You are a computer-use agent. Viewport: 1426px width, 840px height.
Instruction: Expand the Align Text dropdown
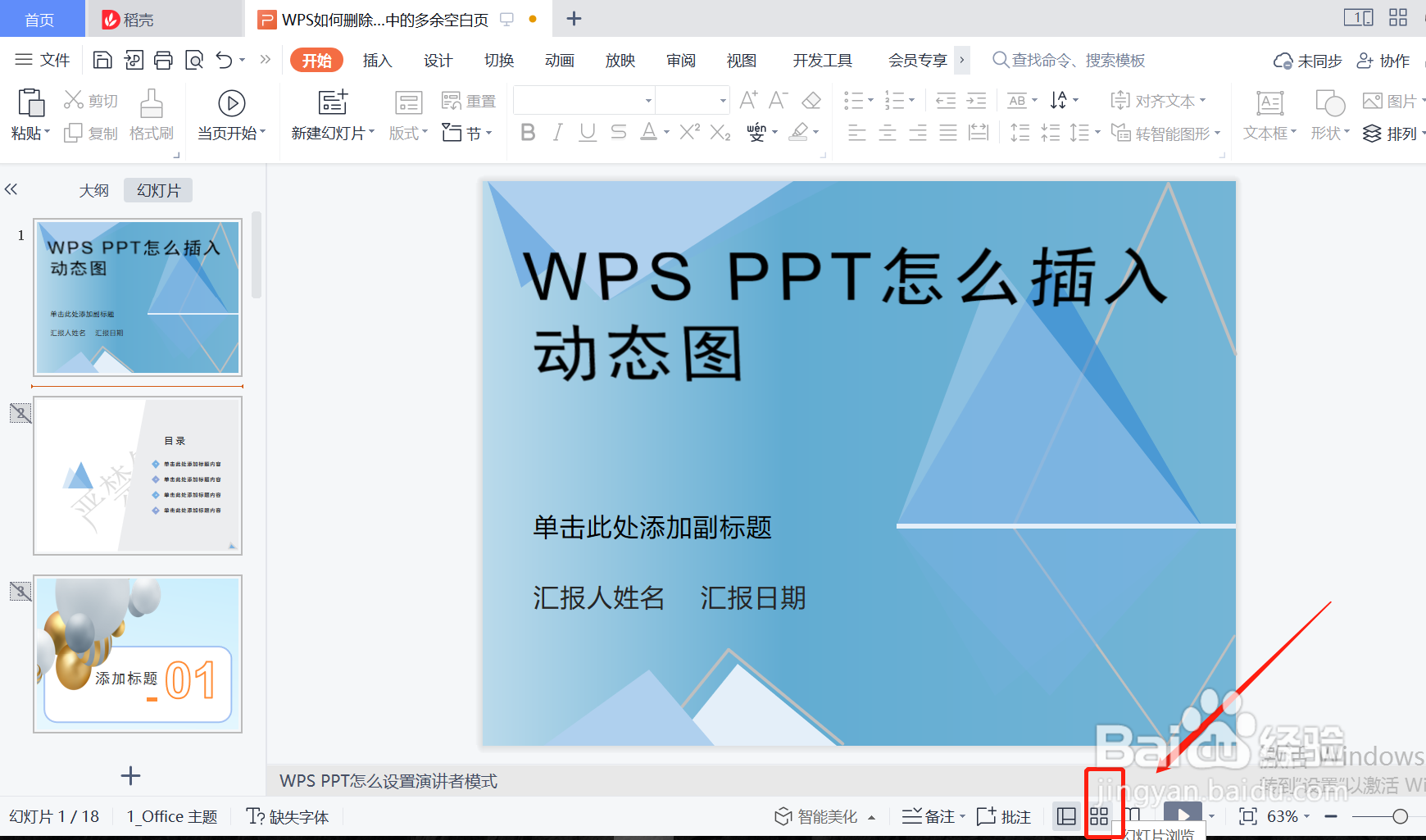pos(1158,101)
